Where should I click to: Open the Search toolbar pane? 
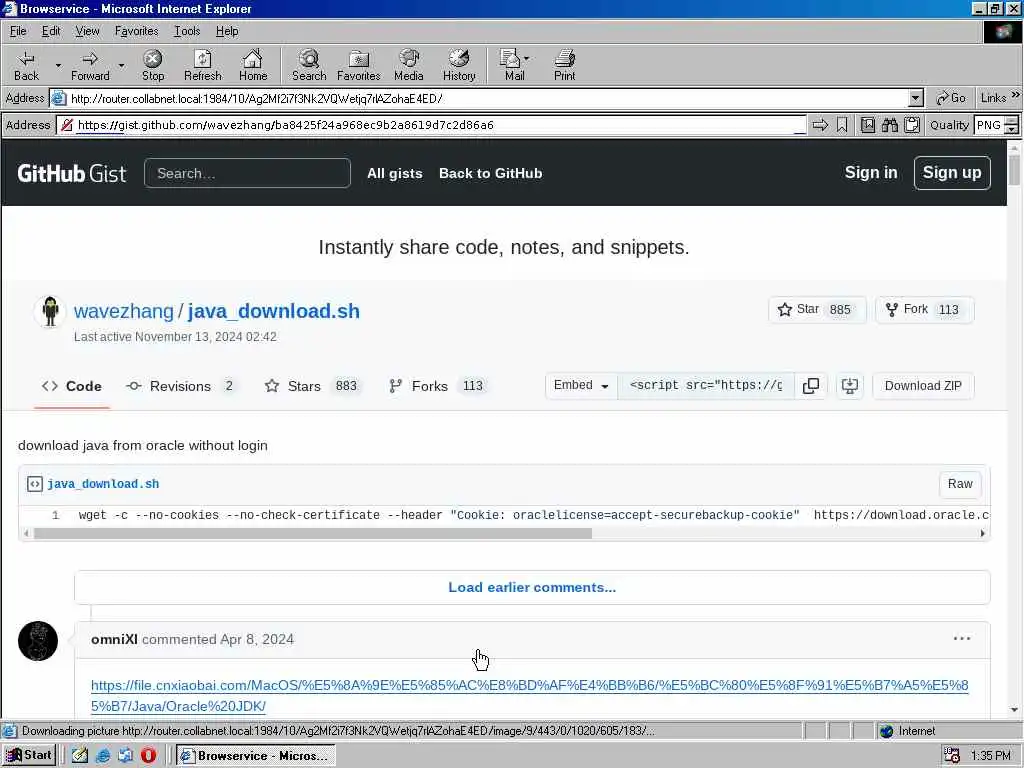[x=309, y=65]
